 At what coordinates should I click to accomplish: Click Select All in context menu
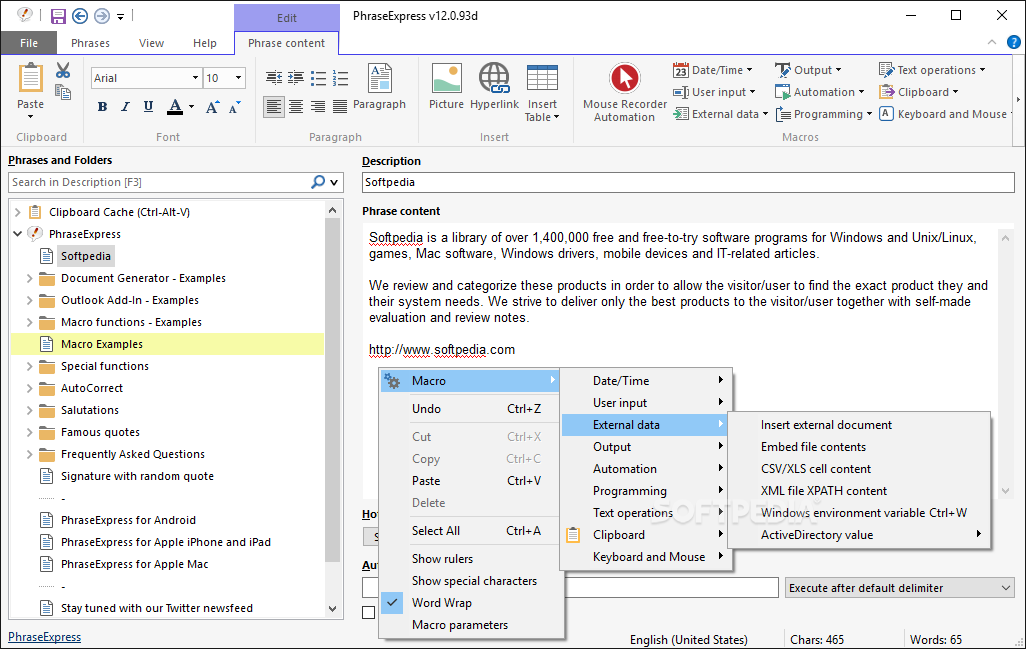click(471, 531)
